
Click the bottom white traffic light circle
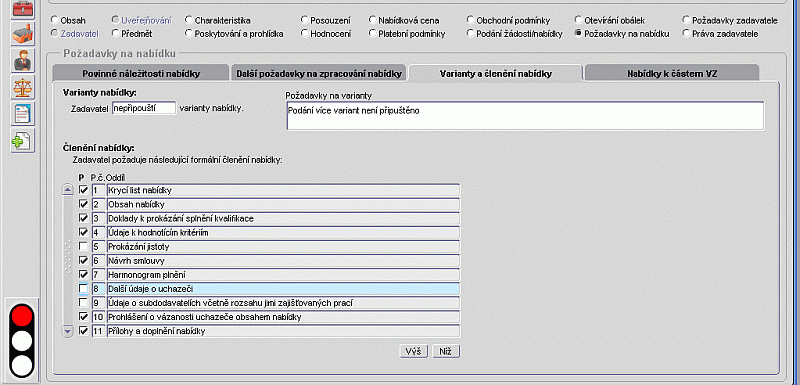tap(22, 366)
